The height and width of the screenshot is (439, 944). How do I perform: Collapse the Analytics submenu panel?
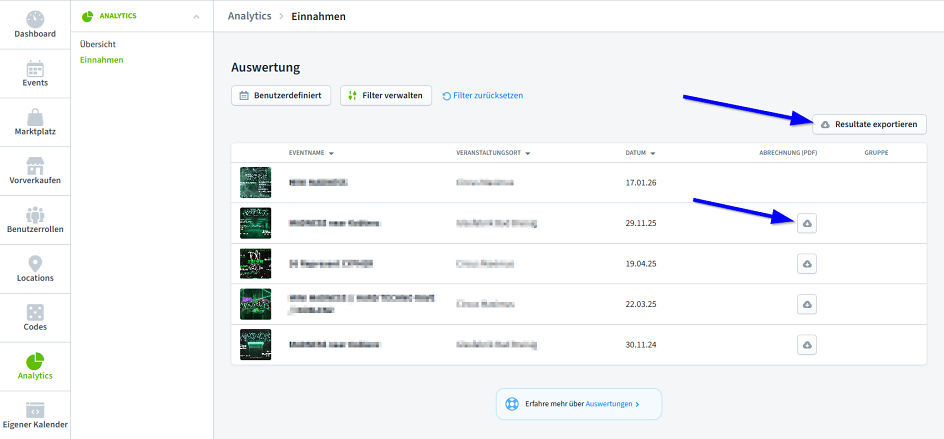(x=196, y=17)
